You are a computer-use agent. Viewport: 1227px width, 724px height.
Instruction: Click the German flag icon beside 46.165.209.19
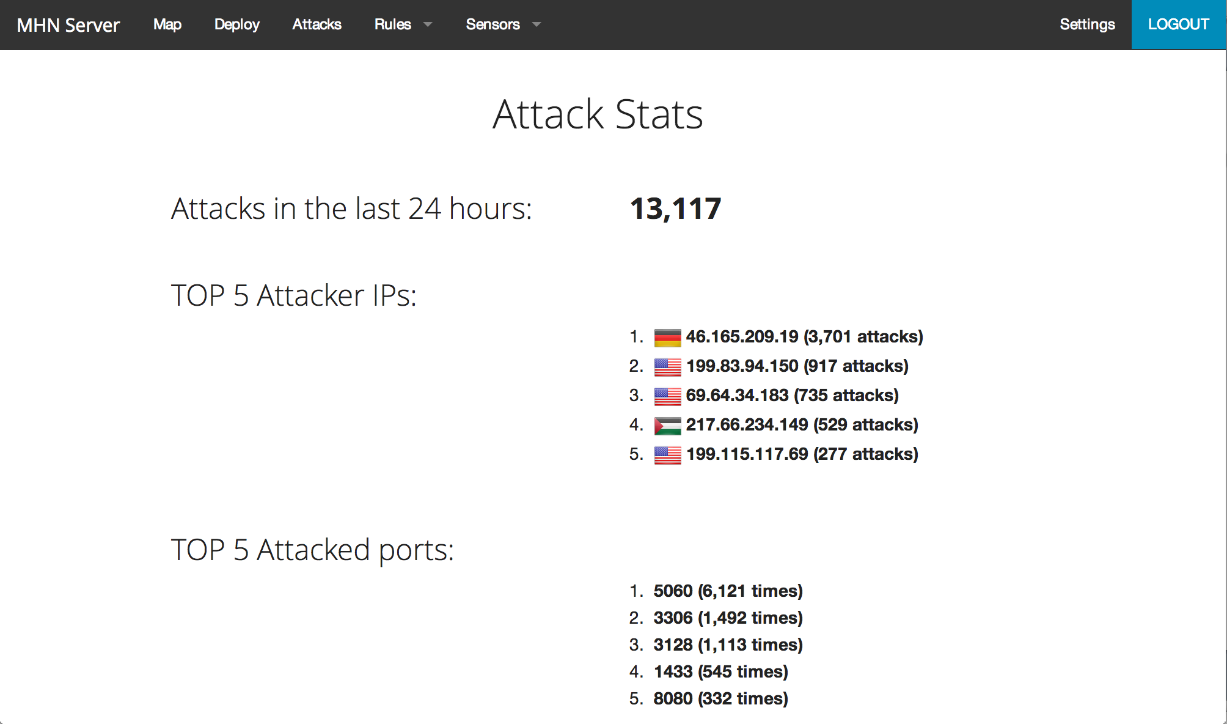pyautogui.click(x=667, y=337)
